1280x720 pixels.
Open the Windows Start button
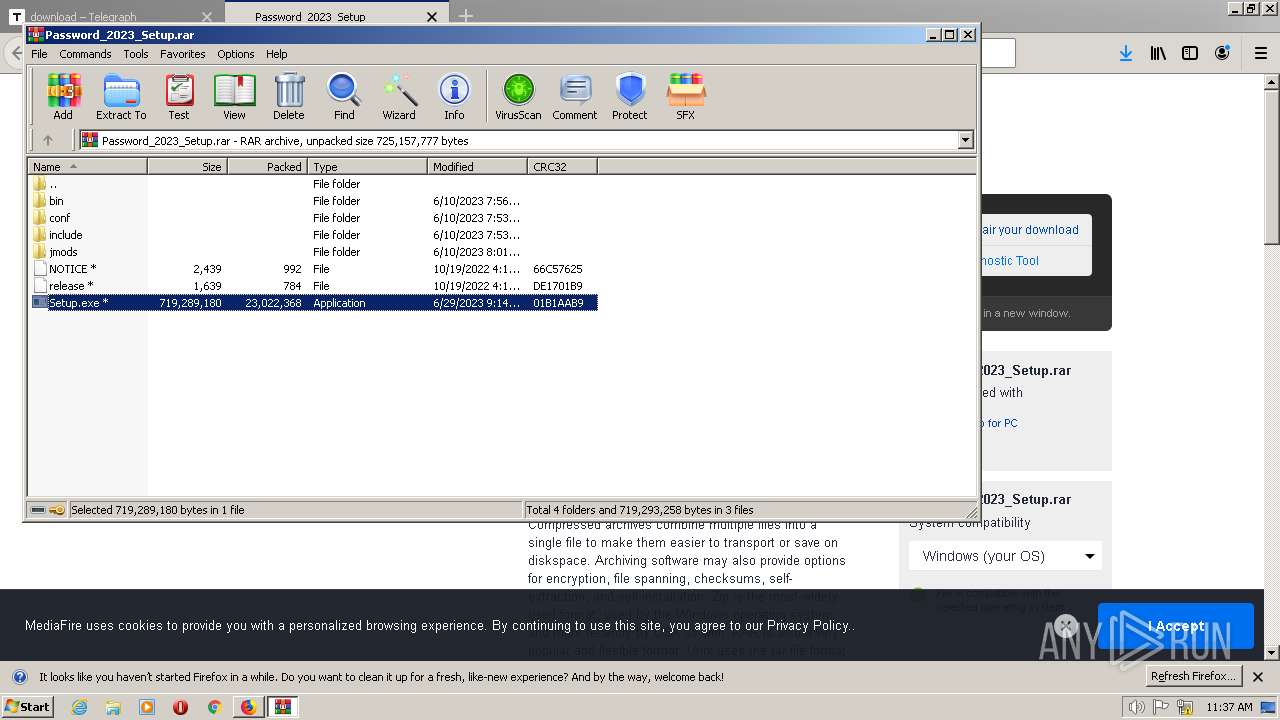click(x=29, y=706)
